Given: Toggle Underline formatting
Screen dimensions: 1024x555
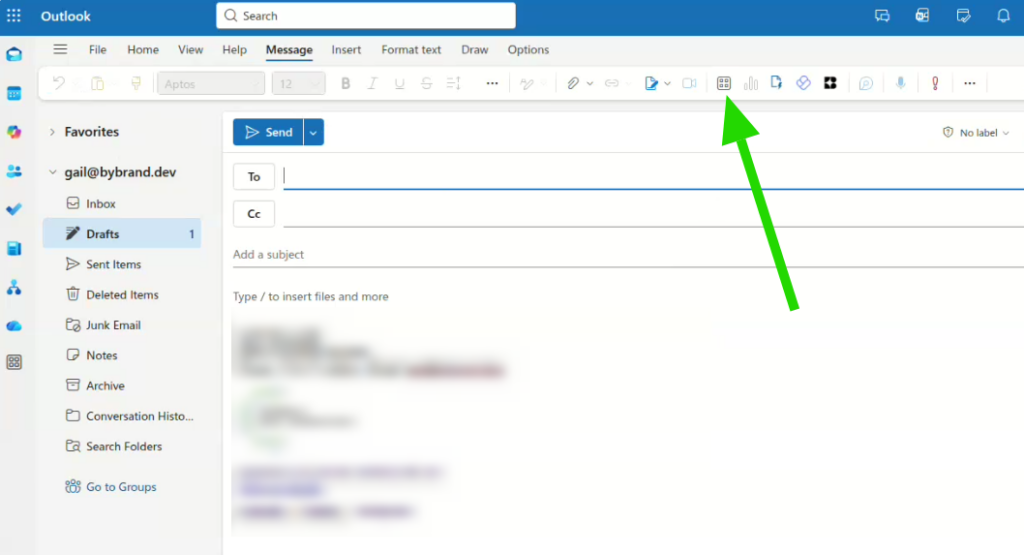Looking at the screenshot, I should [x=399, y=84].
